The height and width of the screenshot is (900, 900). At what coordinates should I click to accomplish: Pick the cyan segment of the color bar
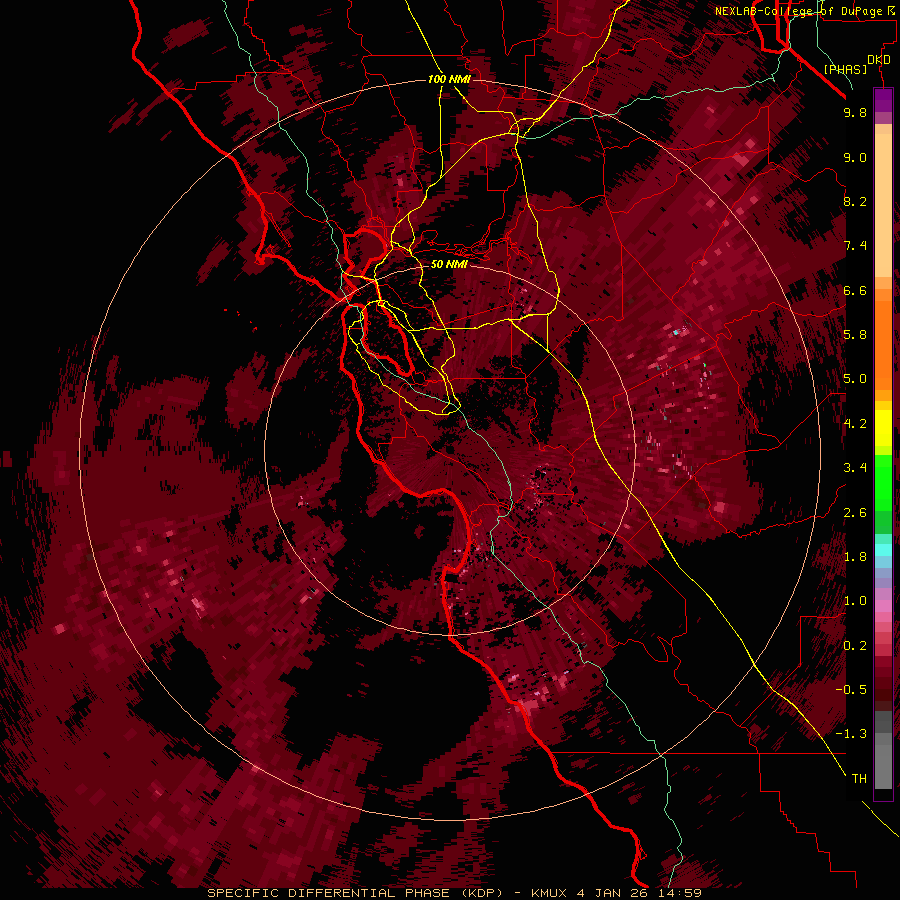pyautogui.click(x=883, y=550)
